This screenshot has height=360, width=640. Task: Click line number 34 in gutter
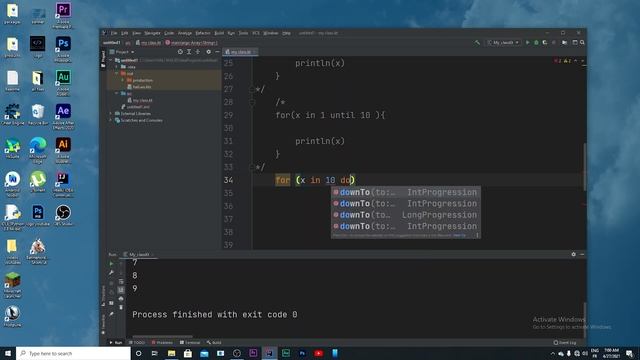(x=229, y=180)
